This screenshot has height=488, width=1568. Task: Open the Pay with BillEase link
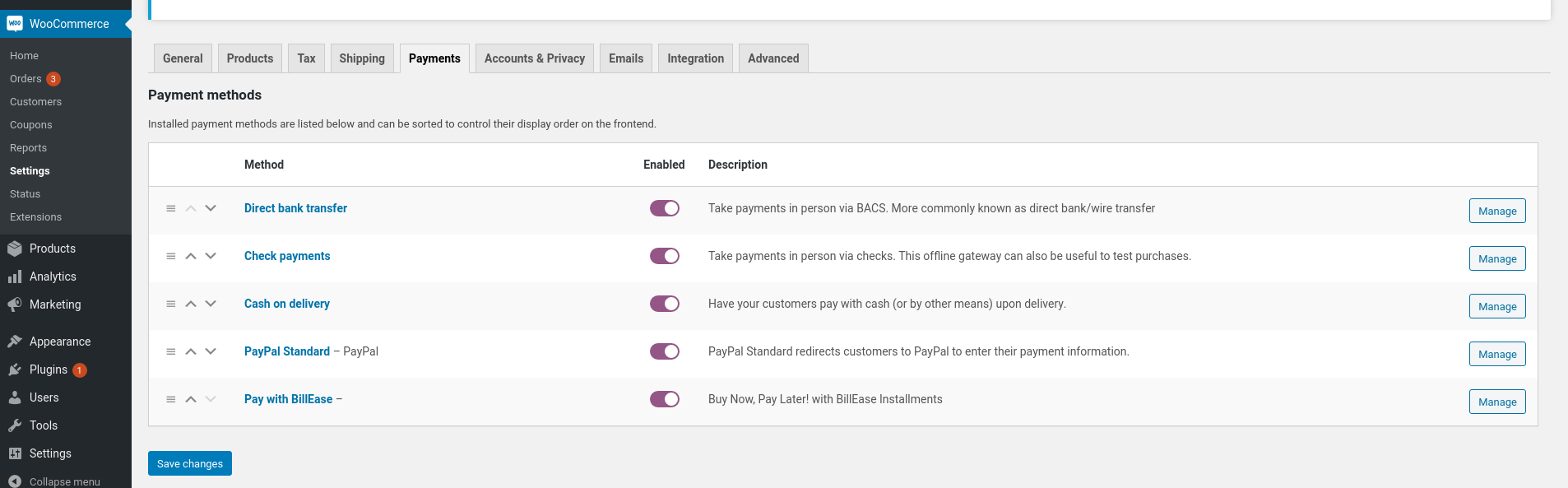288,399
